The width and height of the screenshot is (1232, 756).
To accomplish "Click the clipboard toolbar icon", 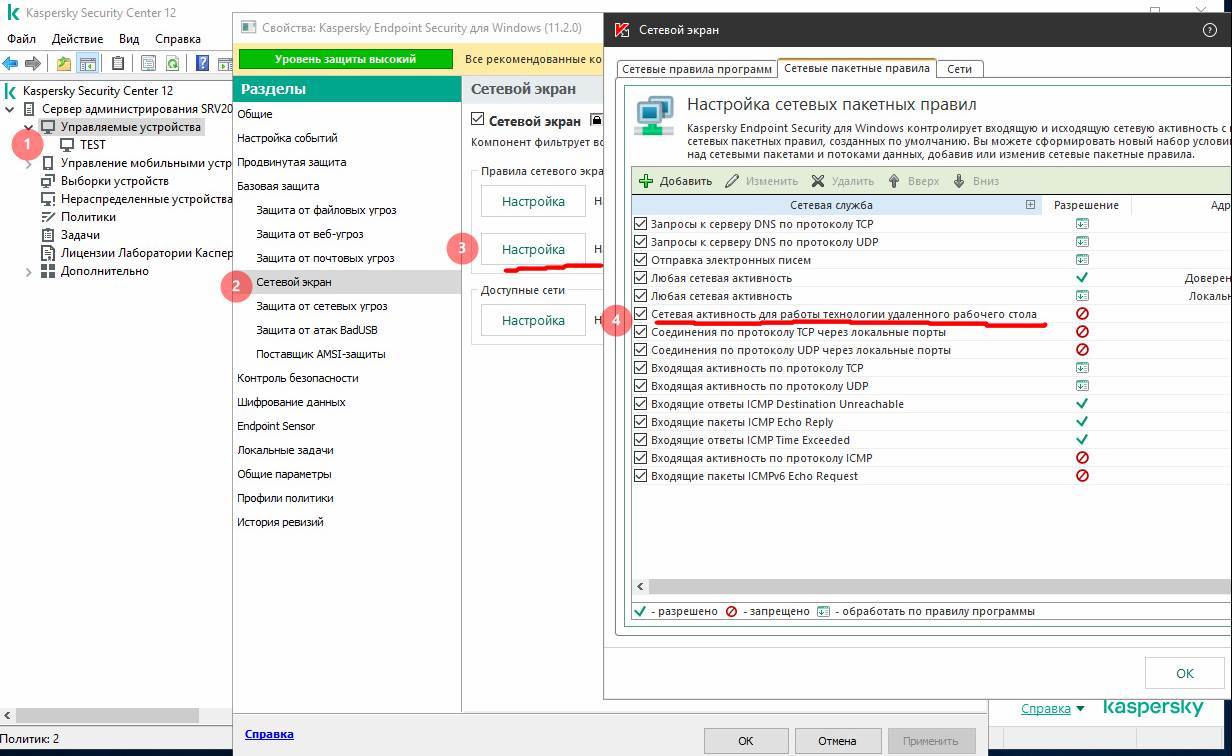I will click(118, 64).
